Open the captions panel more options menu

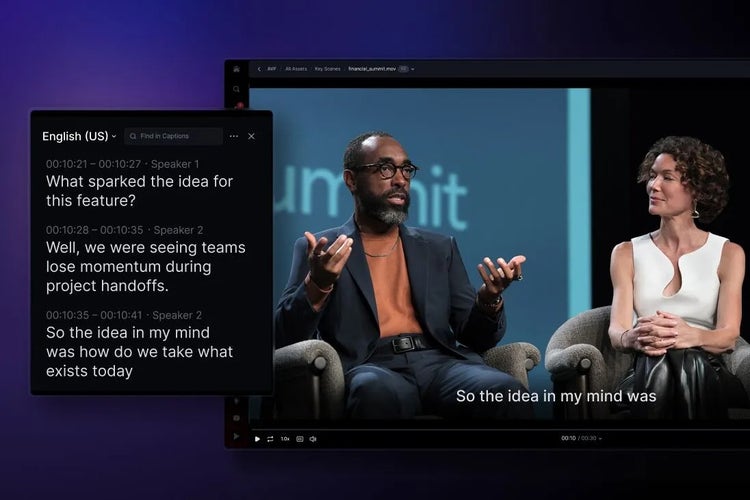pyautogui.click(x=234, y=136)
